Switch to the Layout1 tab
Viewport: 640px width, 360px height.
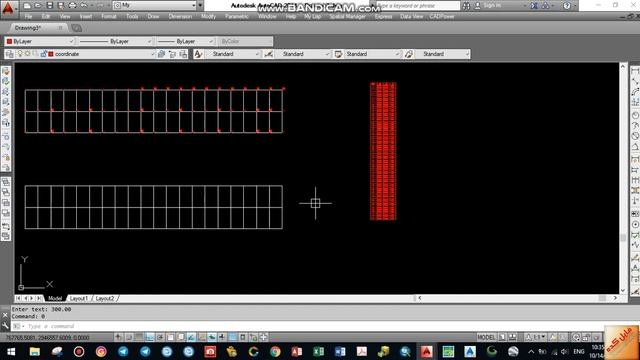click(79, 298)
